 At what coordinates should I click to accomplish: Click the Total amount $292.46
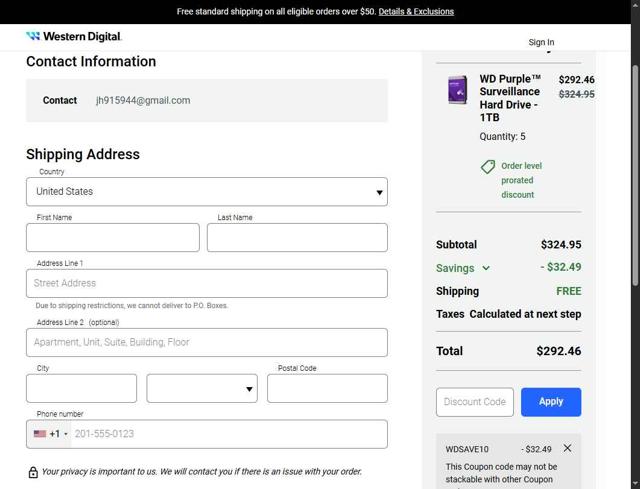(558, 351)
